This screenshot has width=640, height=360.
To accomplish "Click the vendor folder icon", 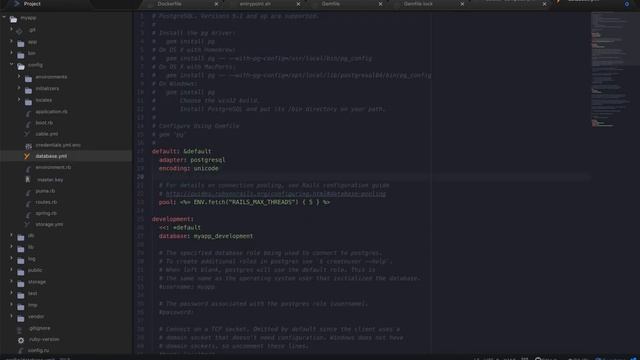I will click(x=21, y=318).
